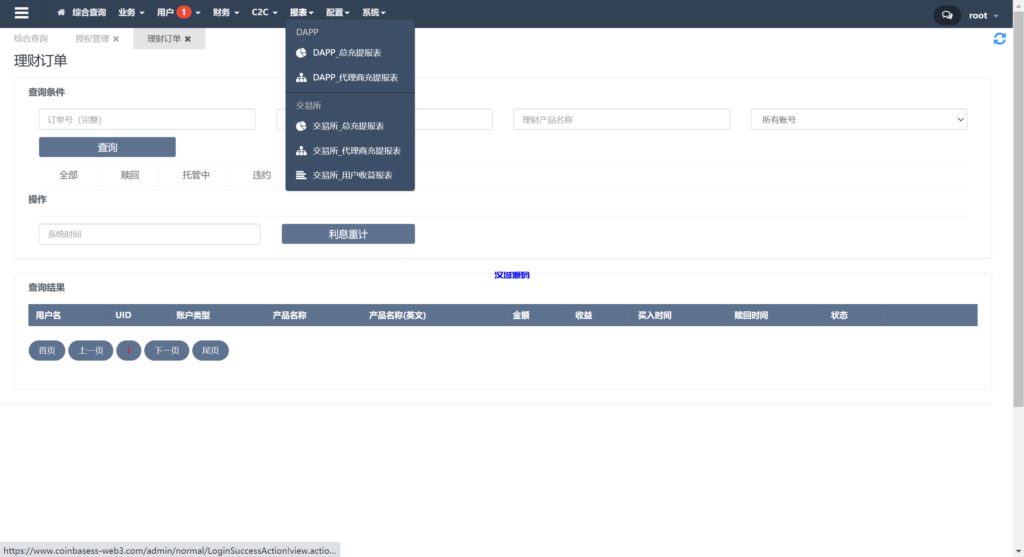The image size is (1024, 557).
Task: Click hierarchy icon for 交易所_代理商充提报表
Action: [x=301, y=151]
